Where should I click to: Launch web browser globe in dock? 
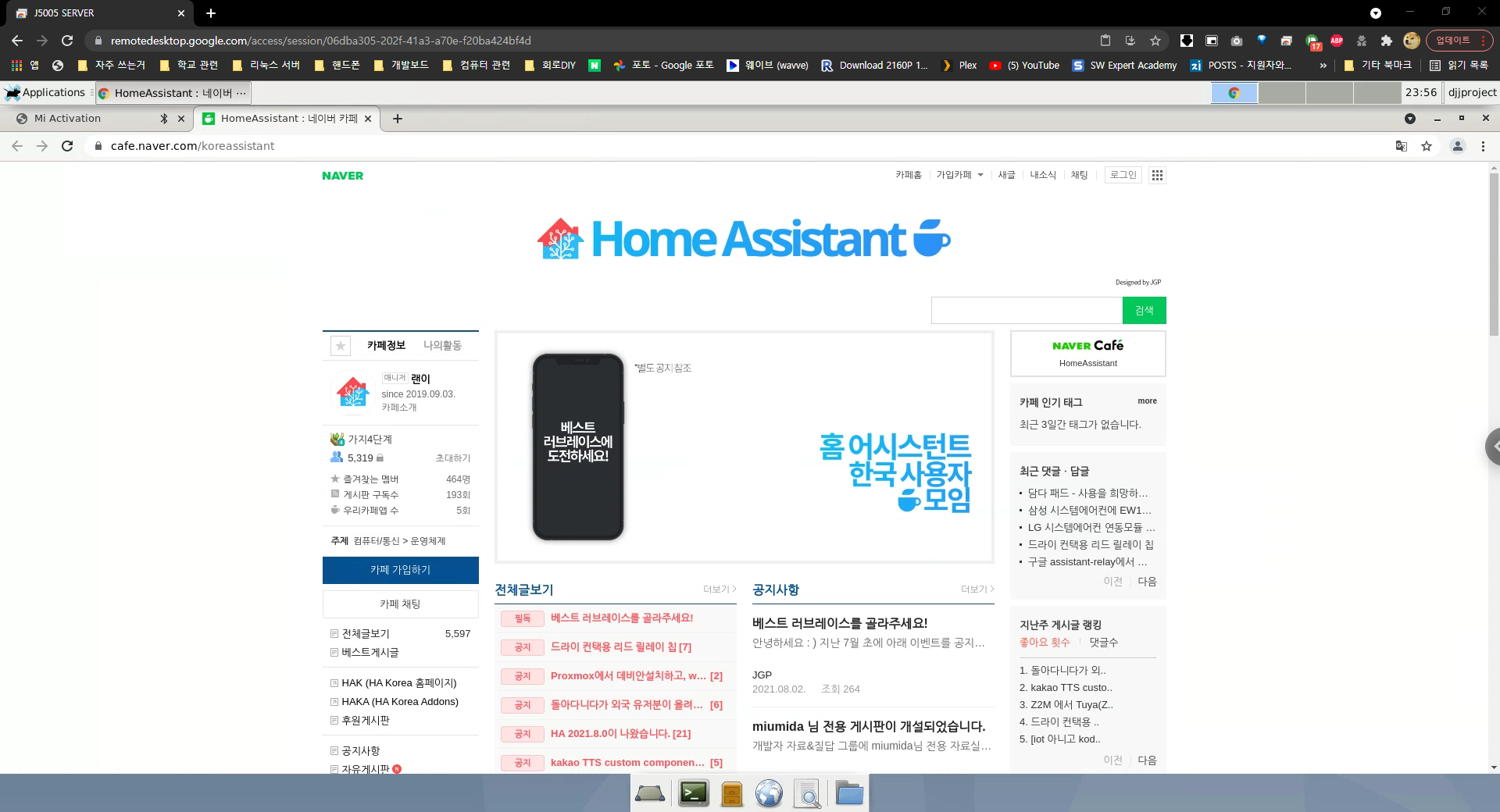tap(769, 794)
